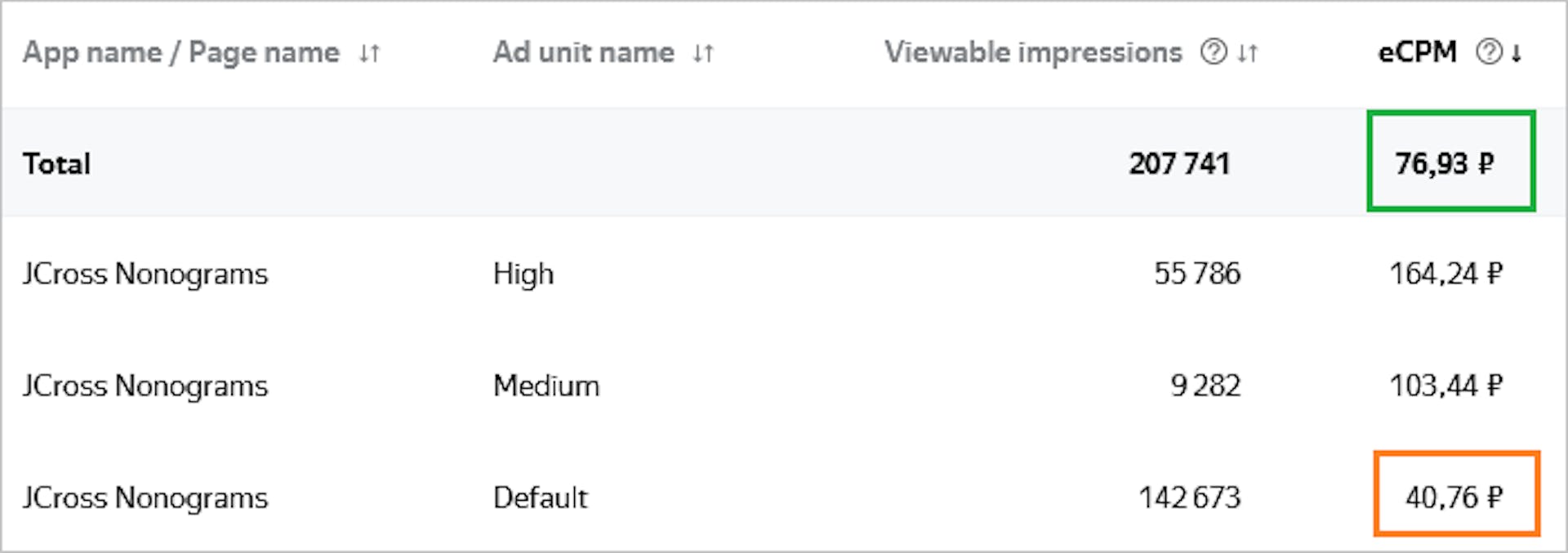Open JCross Nonograms in the Default row
Screen dimensions: 1568x553
(145, 497)
